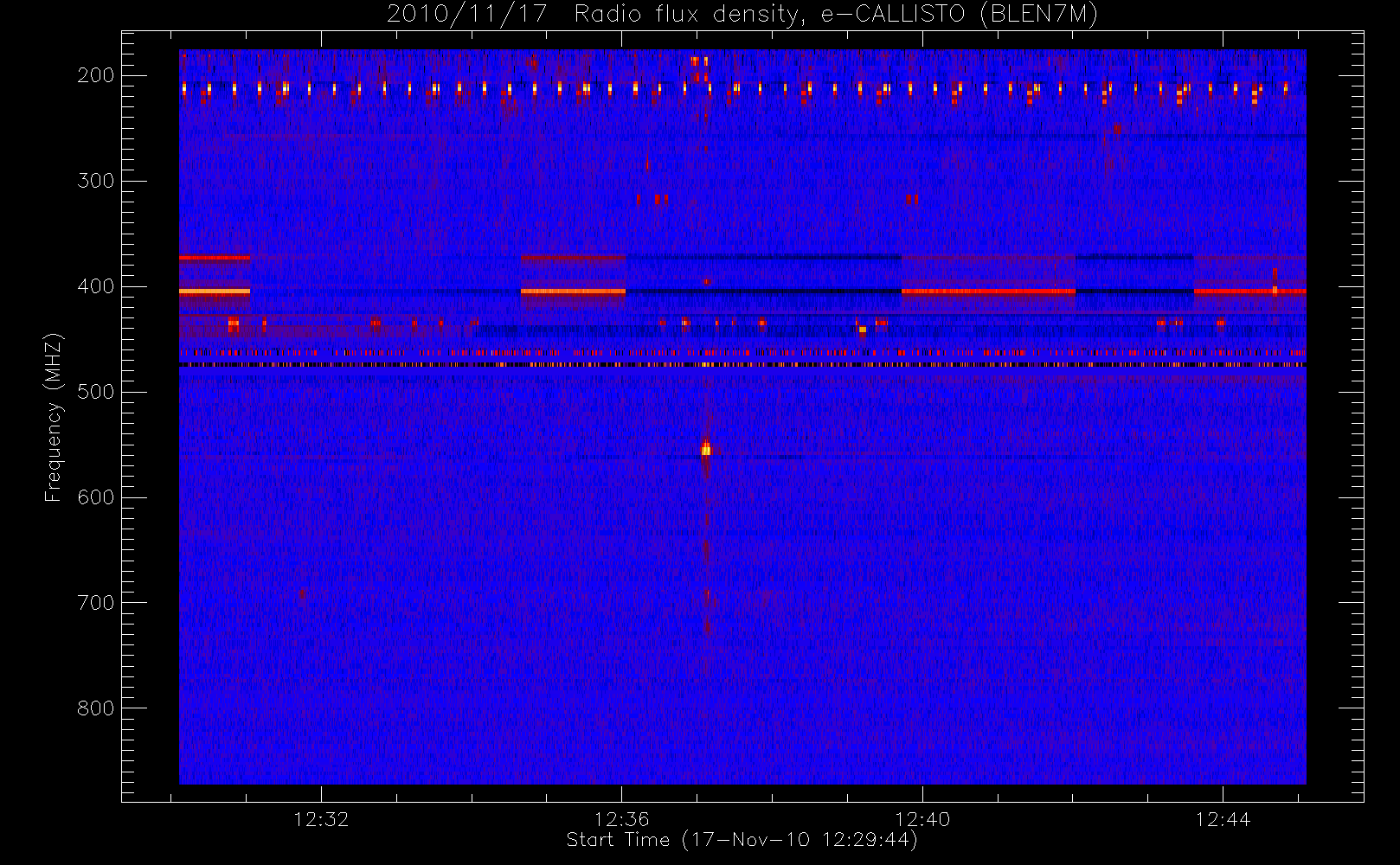Click the bright yellow burst near 550 MHz

706,449
